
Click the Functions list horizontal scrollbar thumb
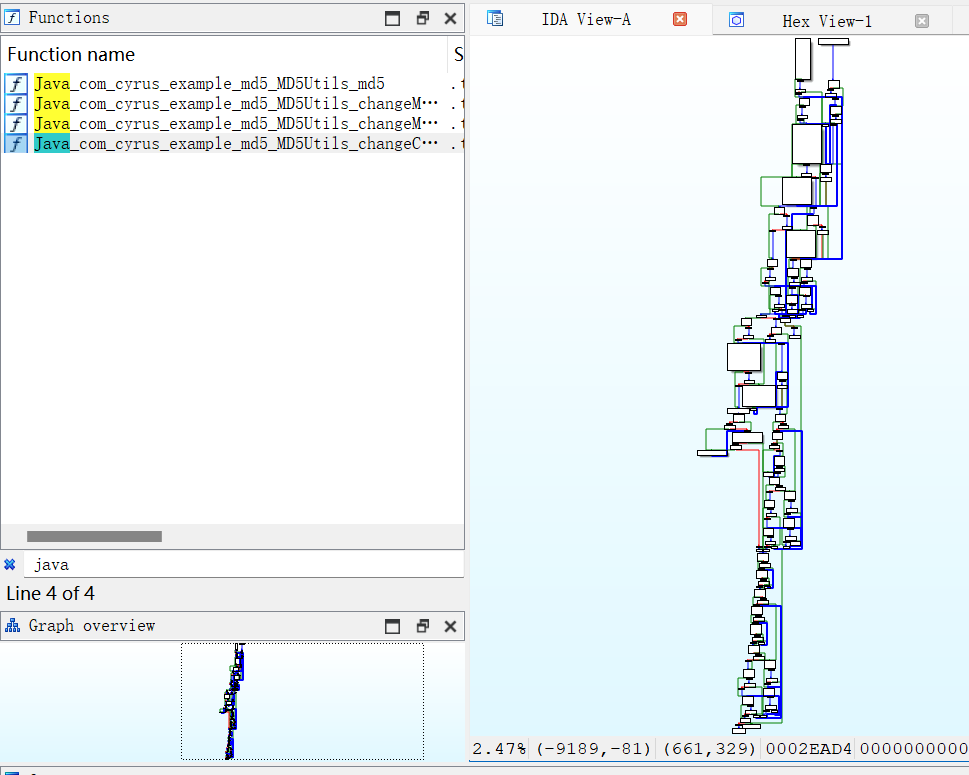point(95,536)
